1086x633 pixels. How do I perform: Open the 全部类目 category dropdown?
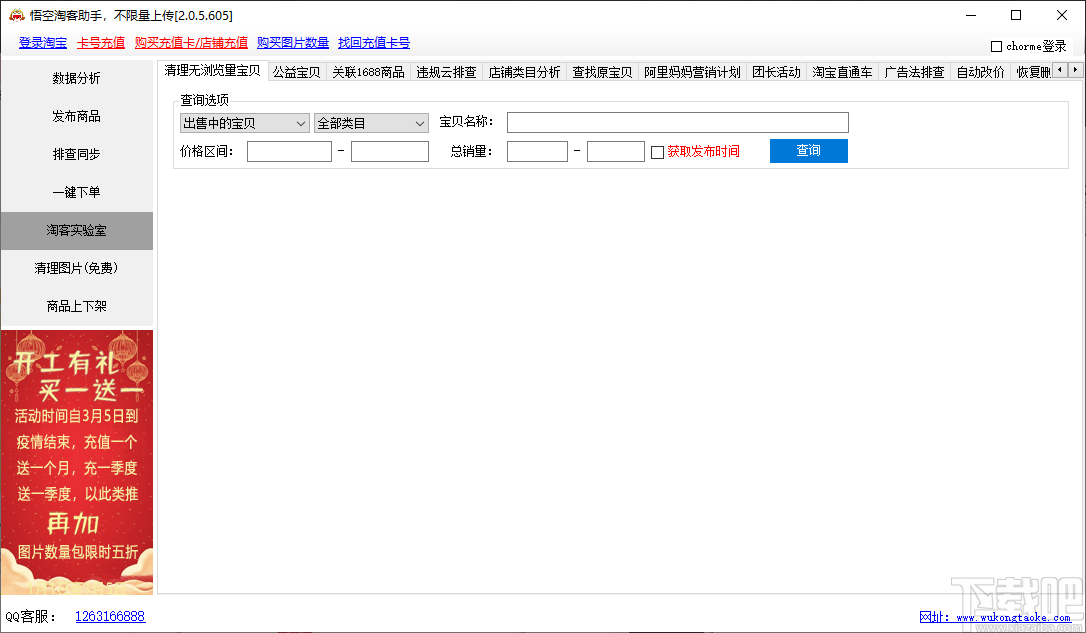371,123
